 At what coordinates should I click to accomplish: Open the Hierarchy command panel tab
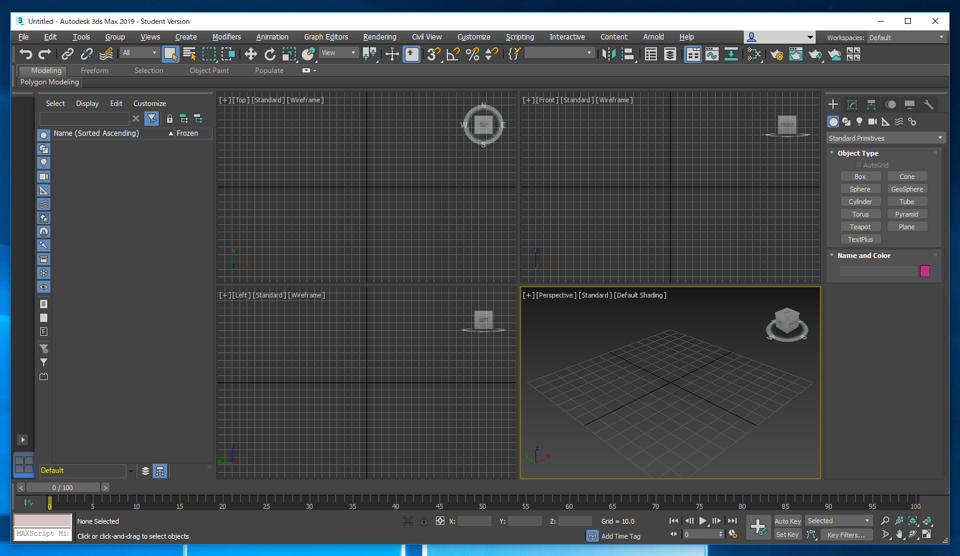871,105
